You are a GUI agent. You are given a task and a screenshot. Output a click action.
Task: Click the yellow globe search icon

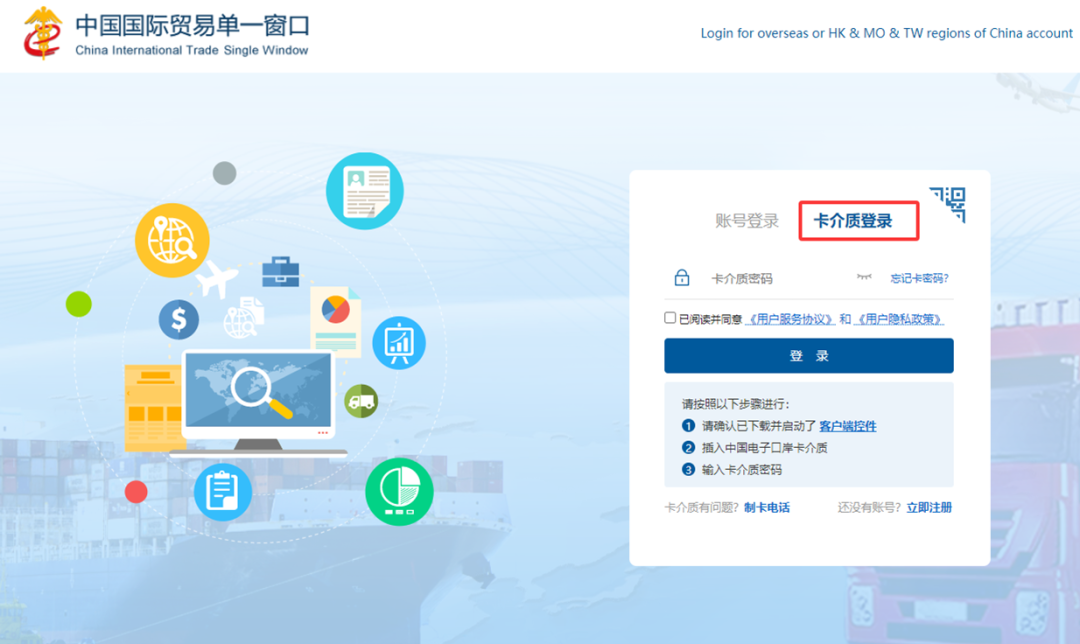[172, 240]
